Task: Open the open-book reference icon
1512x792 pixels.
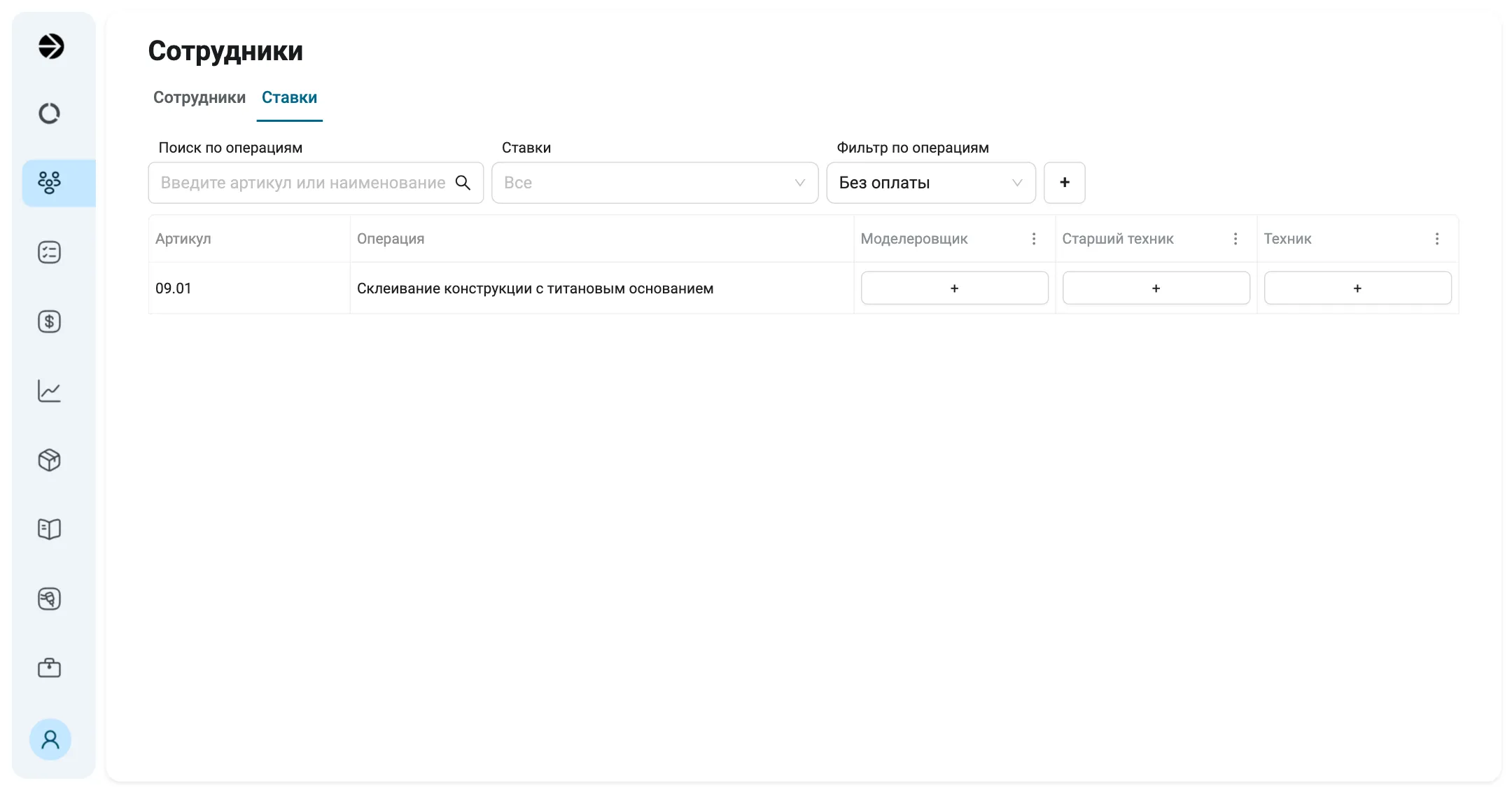Action: click(49, 529)
